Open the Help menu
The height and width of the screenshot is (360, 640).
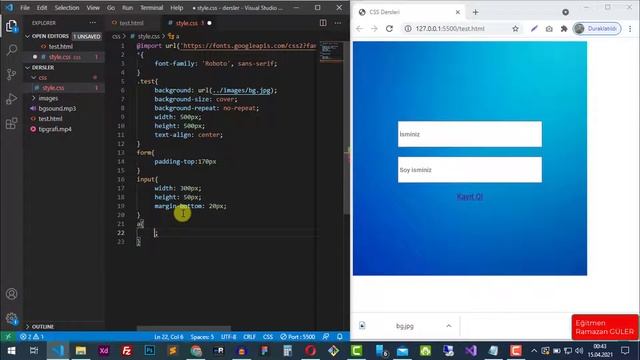pyautogui.click(x=176, y=8)
